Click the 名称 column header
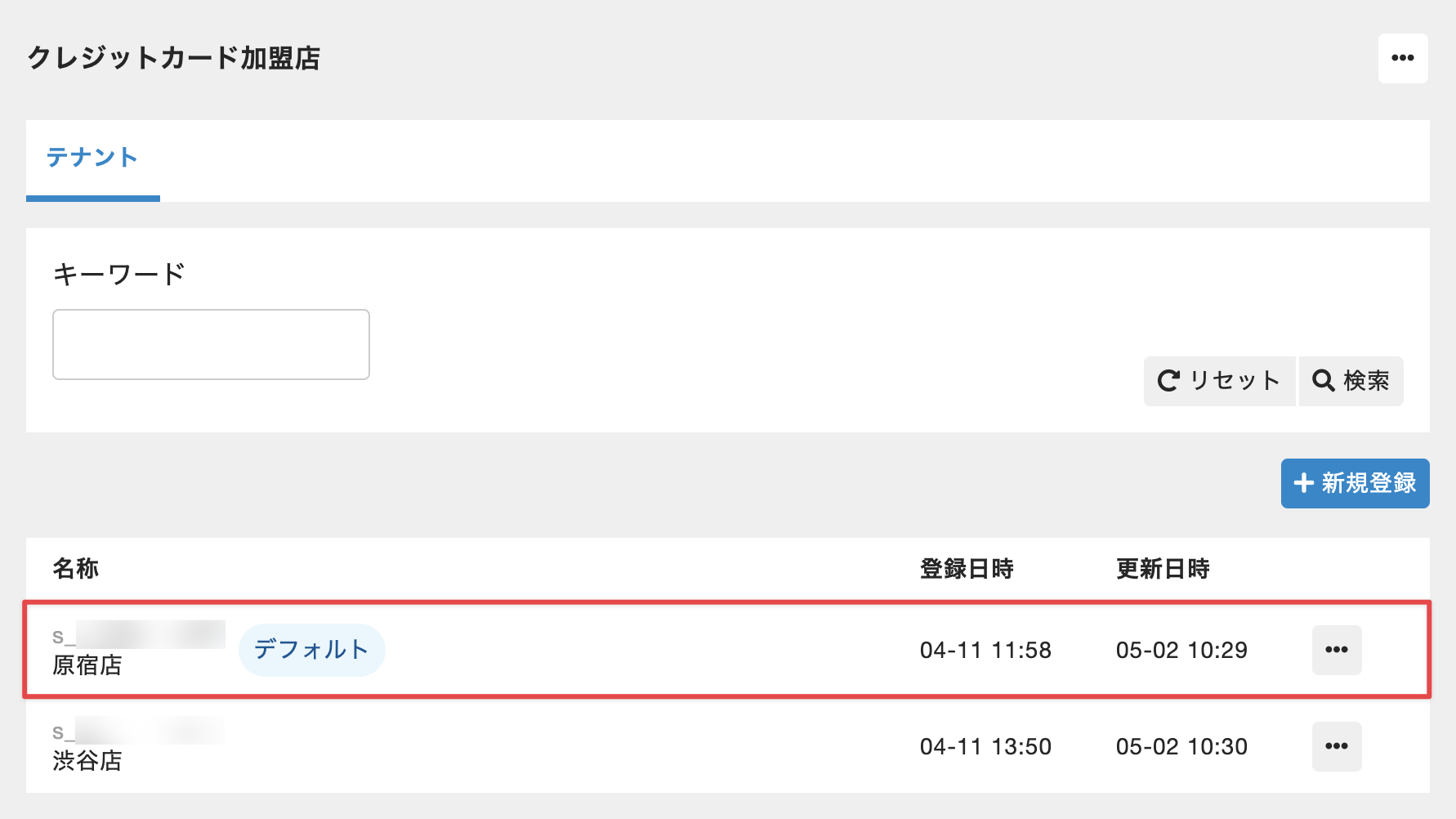1456x819 pixels. tap(76, 568)
